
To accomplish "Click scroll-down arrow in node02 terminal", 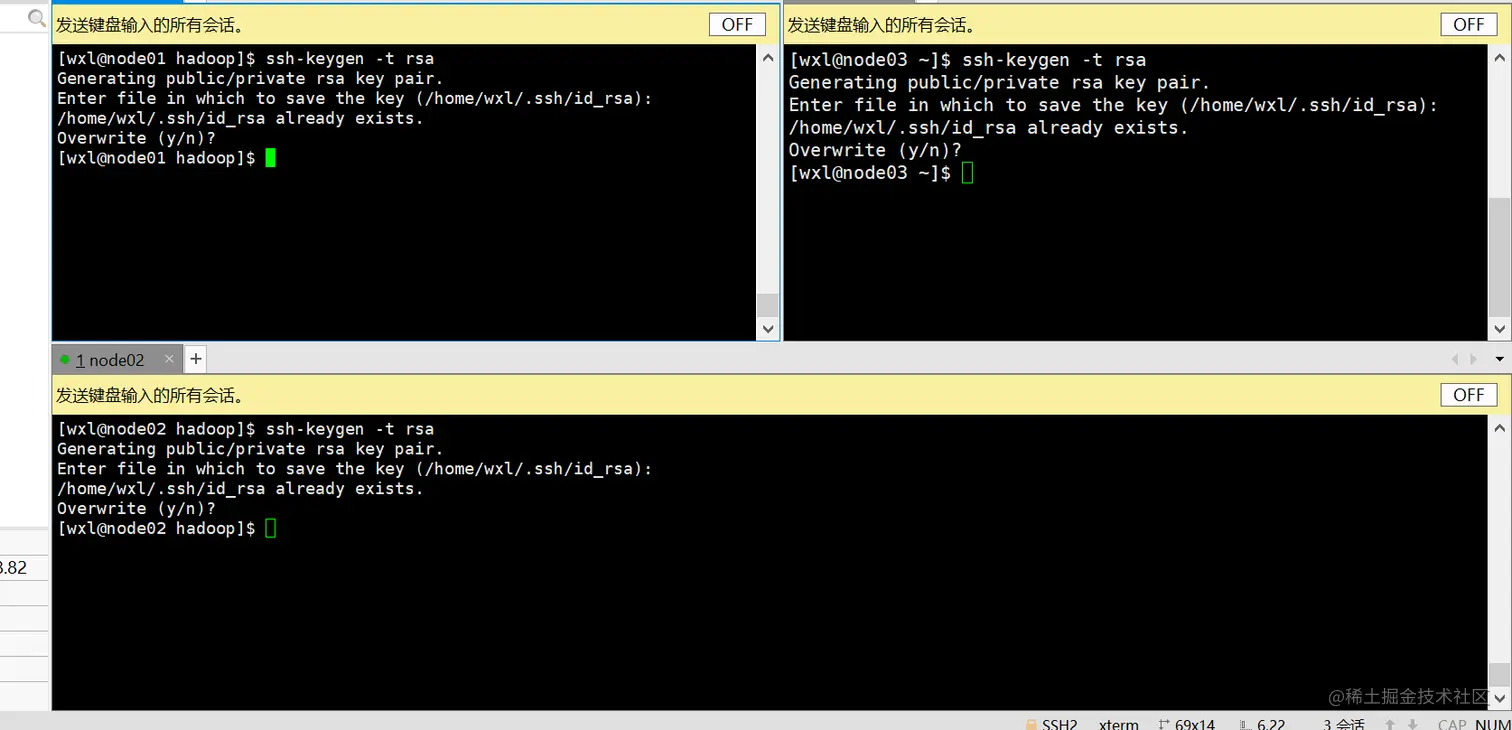I will (x=1500, y=699).
